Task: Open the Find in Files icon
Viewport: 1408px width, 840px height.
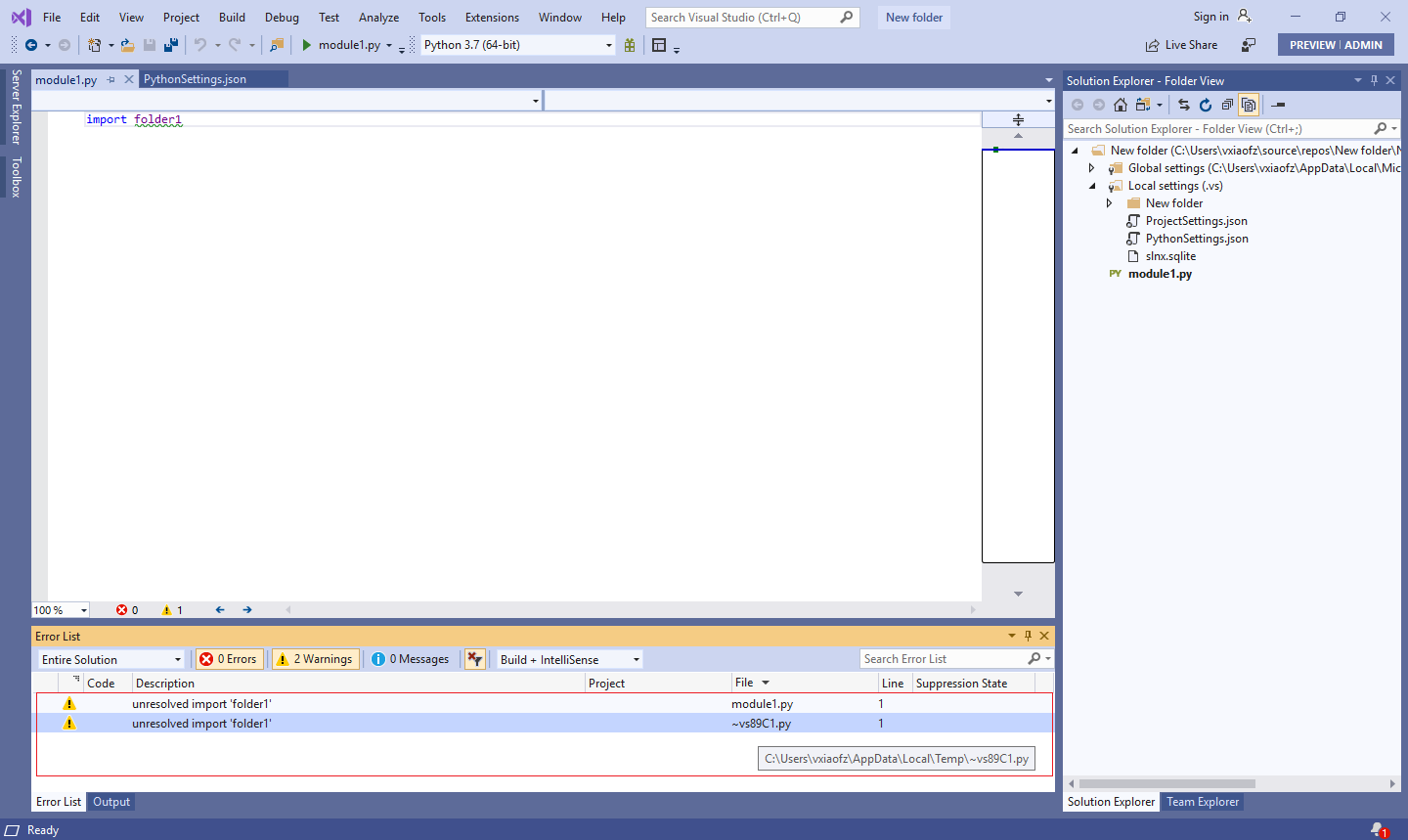Action: 275,44
